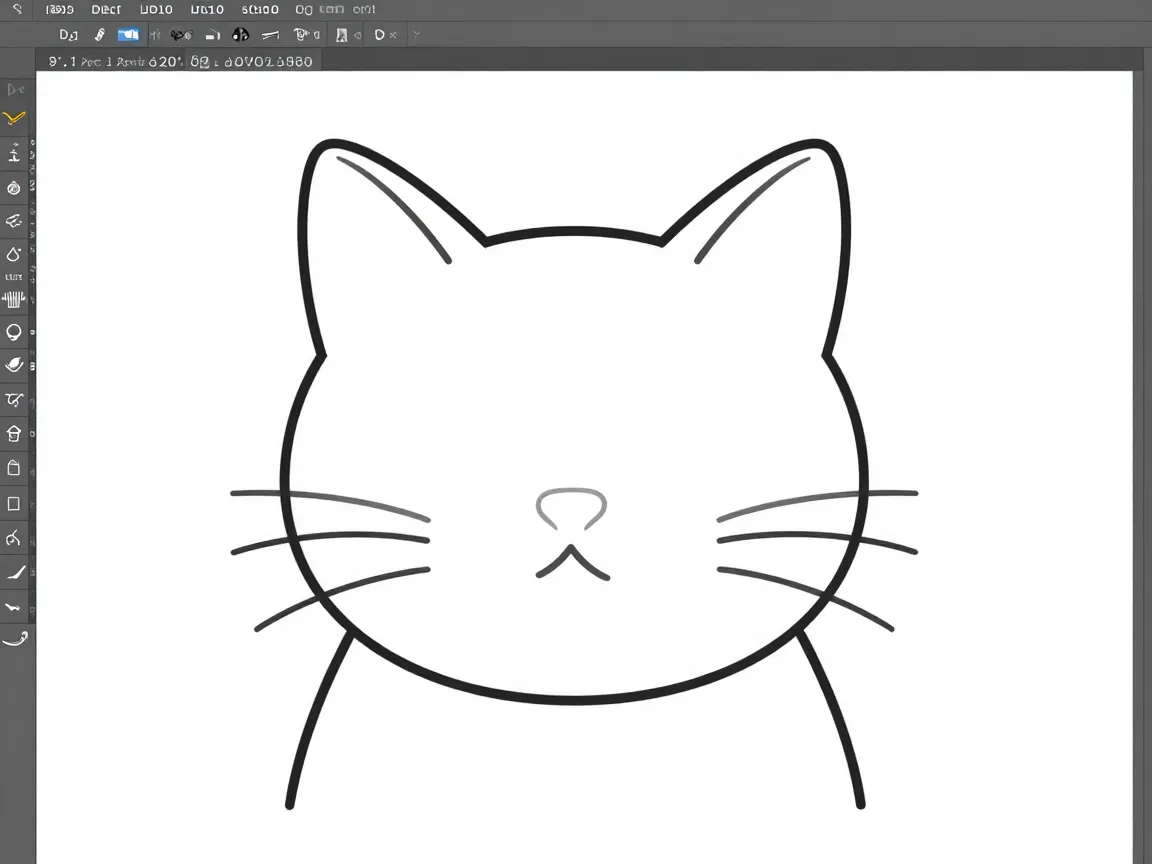
Task: Click the swirl icon in options bar
Action: click(181, 35)
